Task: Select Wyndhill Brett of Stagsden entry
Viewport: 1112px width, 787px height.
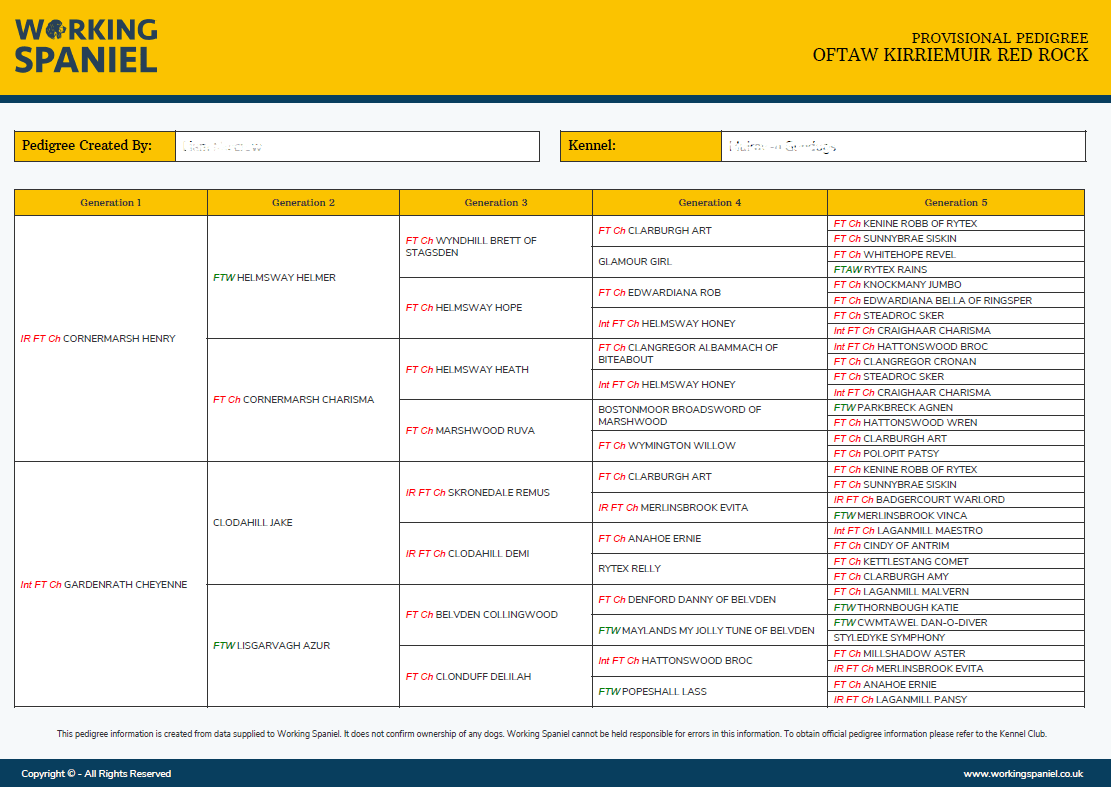Action: click(x=471, y=247)
